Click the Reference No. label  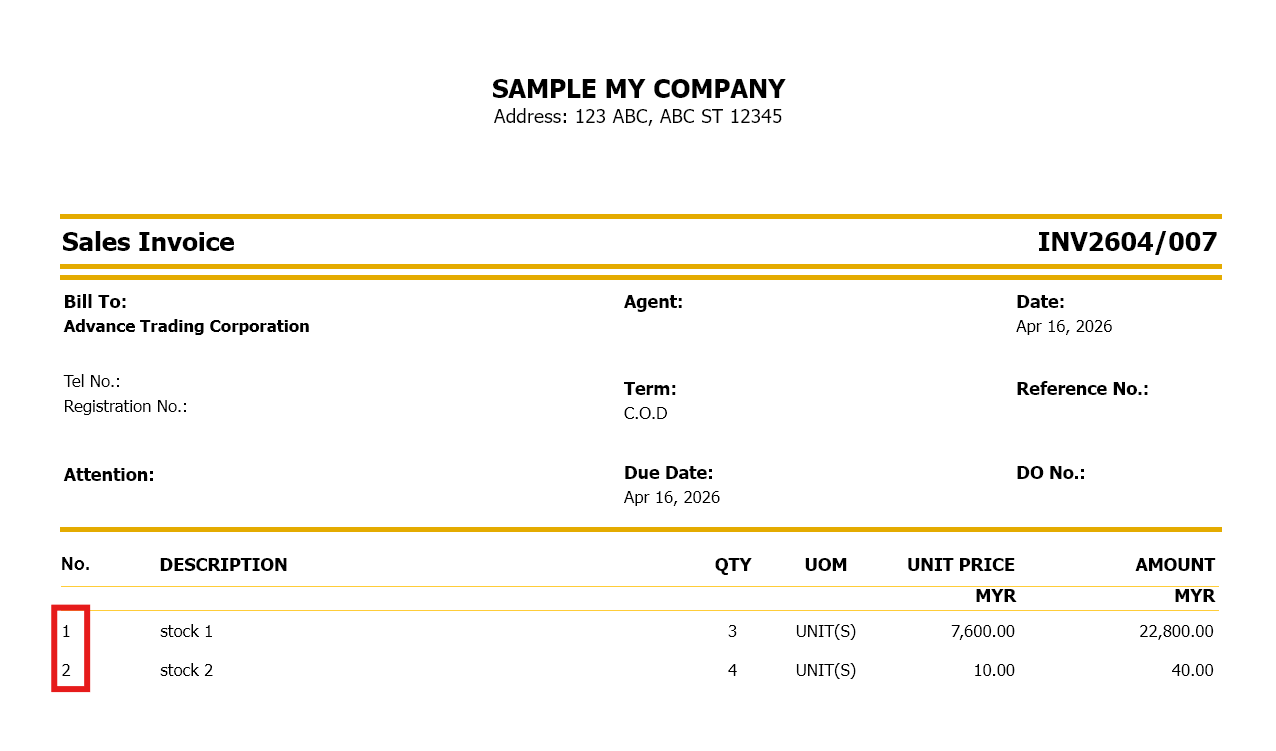click(x=1082, y=389)
